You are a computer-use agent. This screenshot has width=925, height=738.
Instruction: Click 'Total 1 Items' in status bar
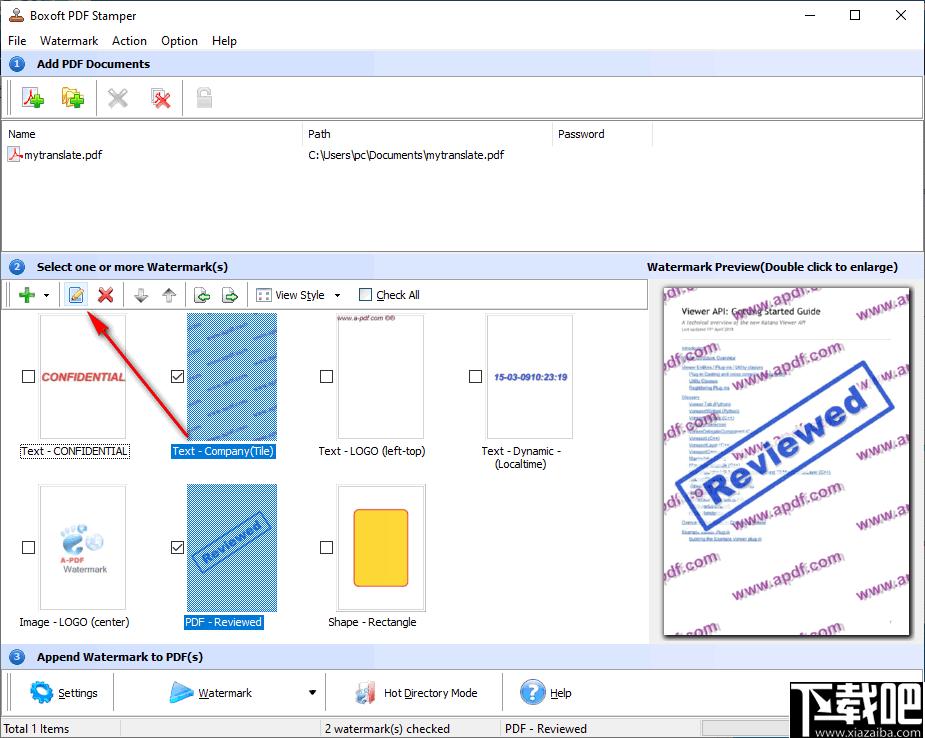point(36,729)
